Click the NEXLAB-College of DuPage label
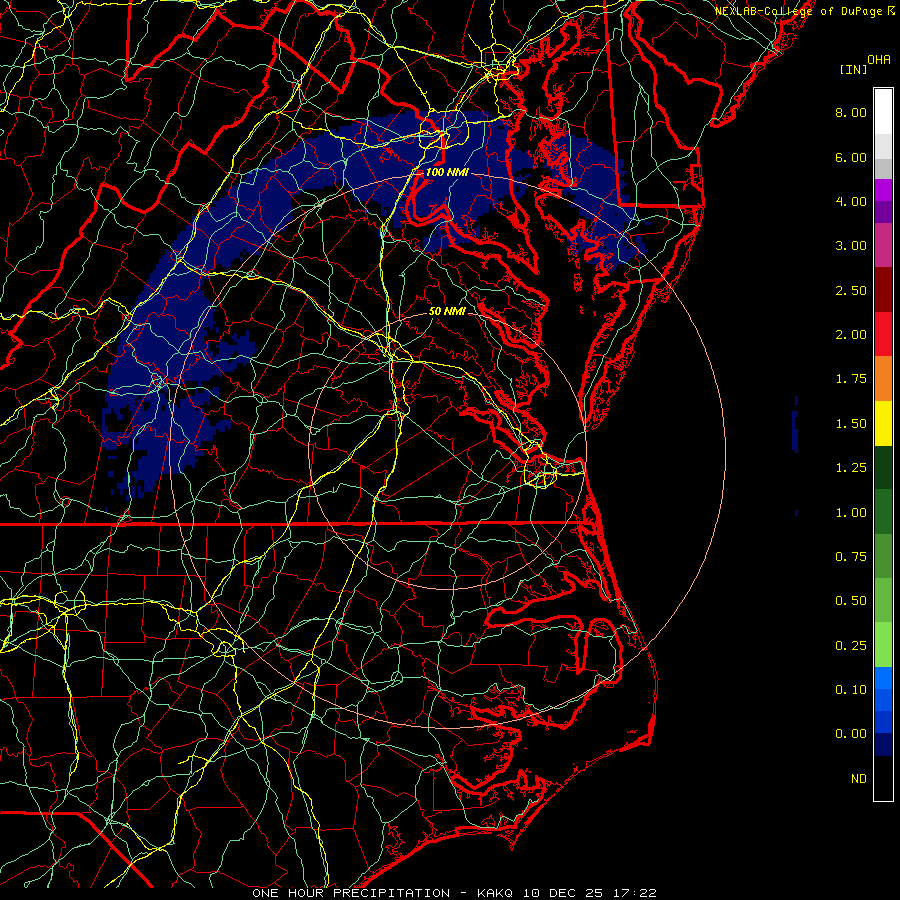Viewport: 900px width, 900px height. [800, 11]
